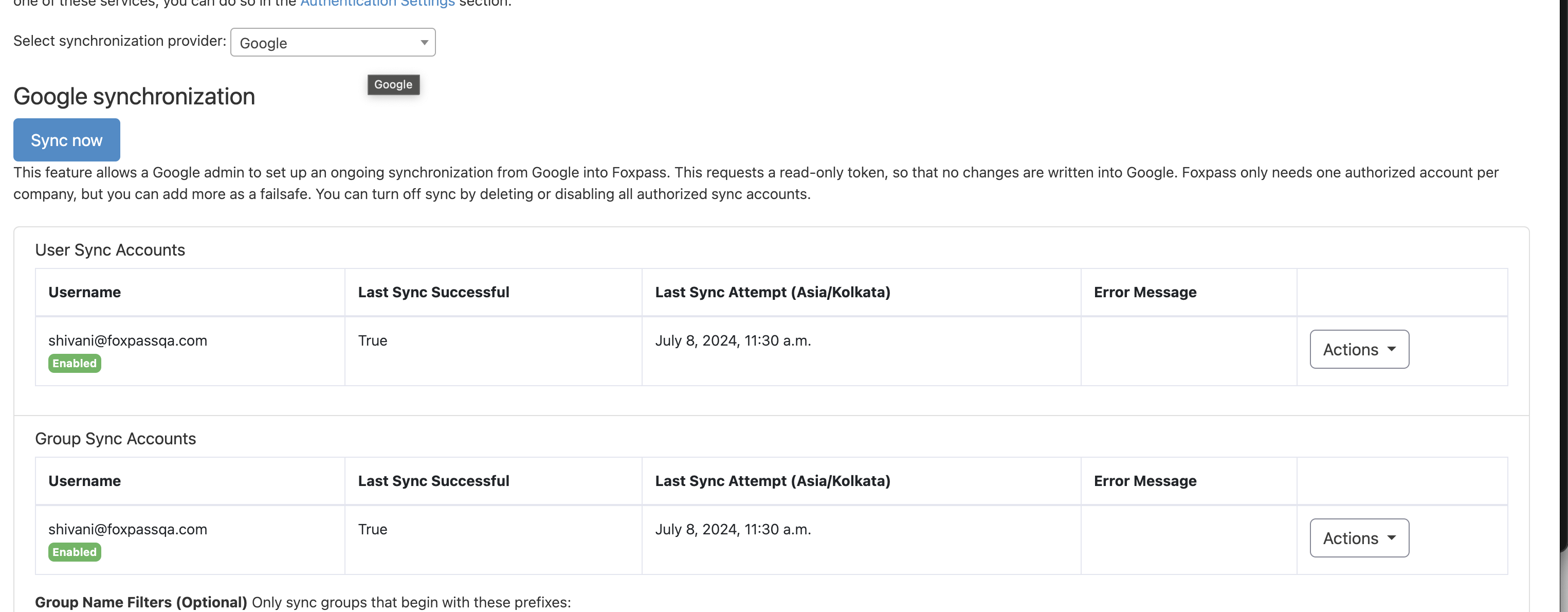Click the Select synchronization provider label
1568x612 pixels.
coord(119,41)
